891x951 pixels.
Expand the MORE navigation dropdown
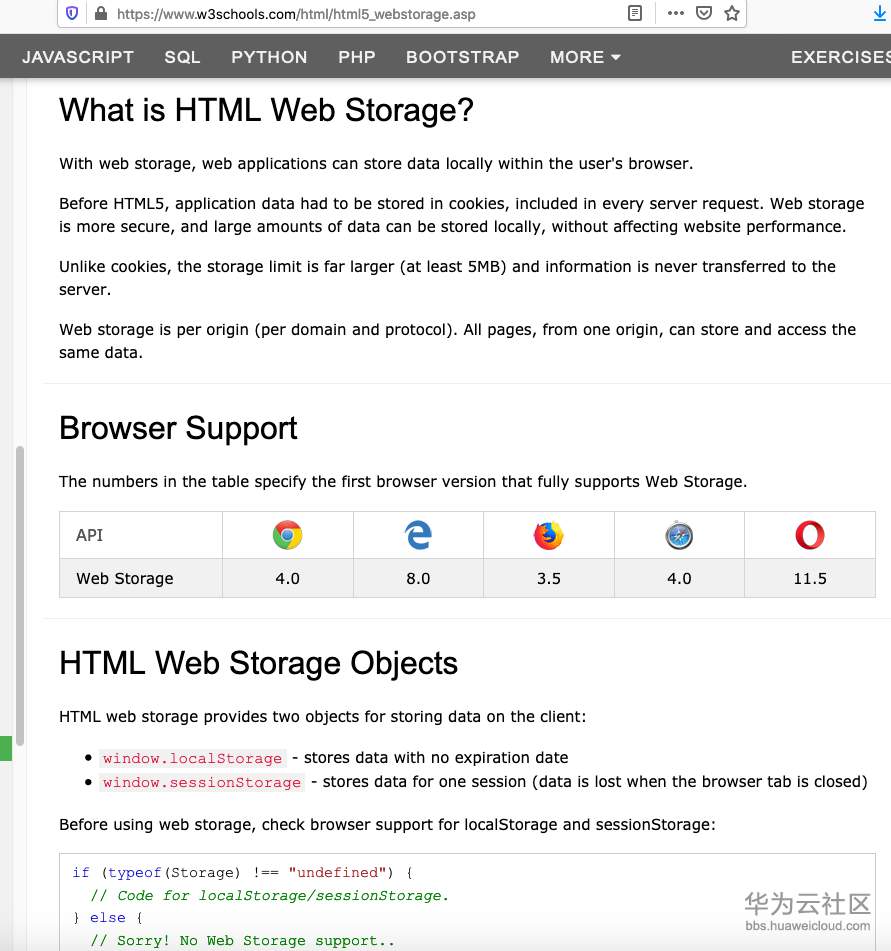tap(584, 57)
